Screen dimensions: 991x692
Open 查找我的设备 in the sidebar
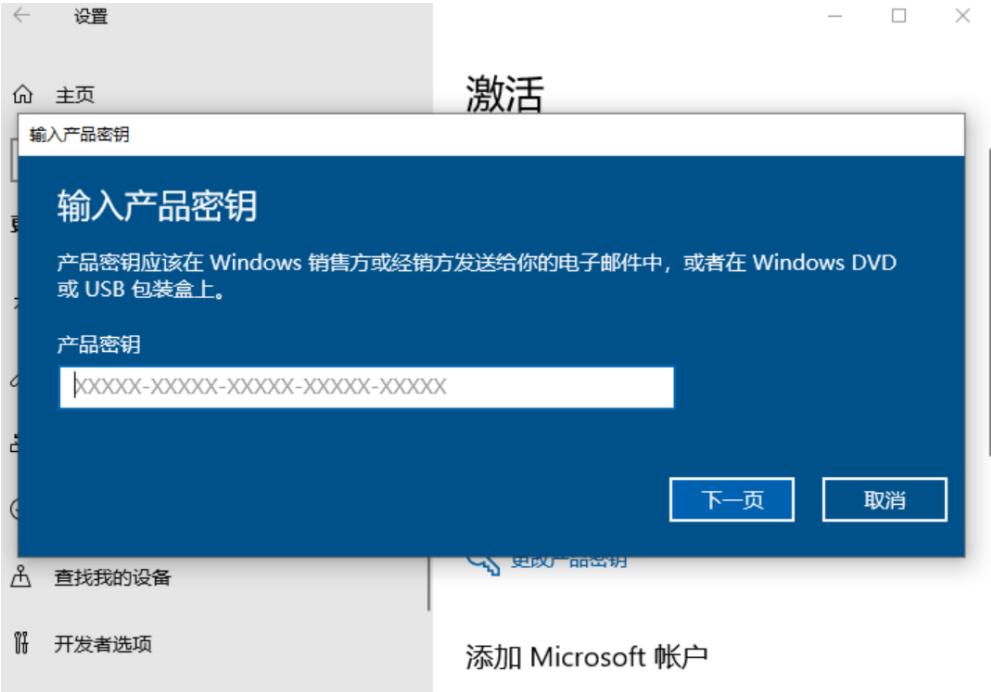tap(112, 577)
